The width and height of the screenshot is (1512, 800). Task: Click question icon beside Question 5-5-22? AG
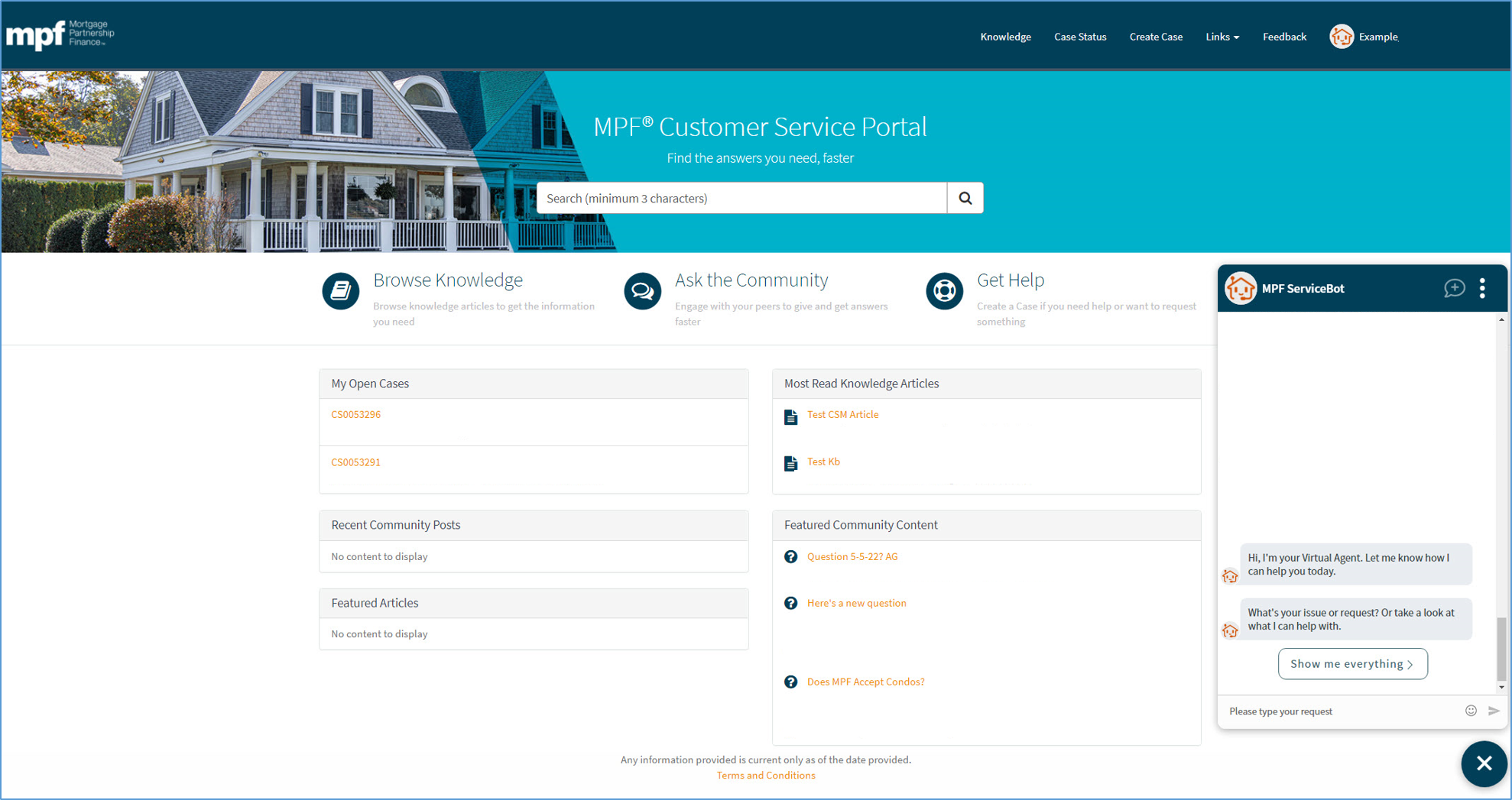(791, 557)
